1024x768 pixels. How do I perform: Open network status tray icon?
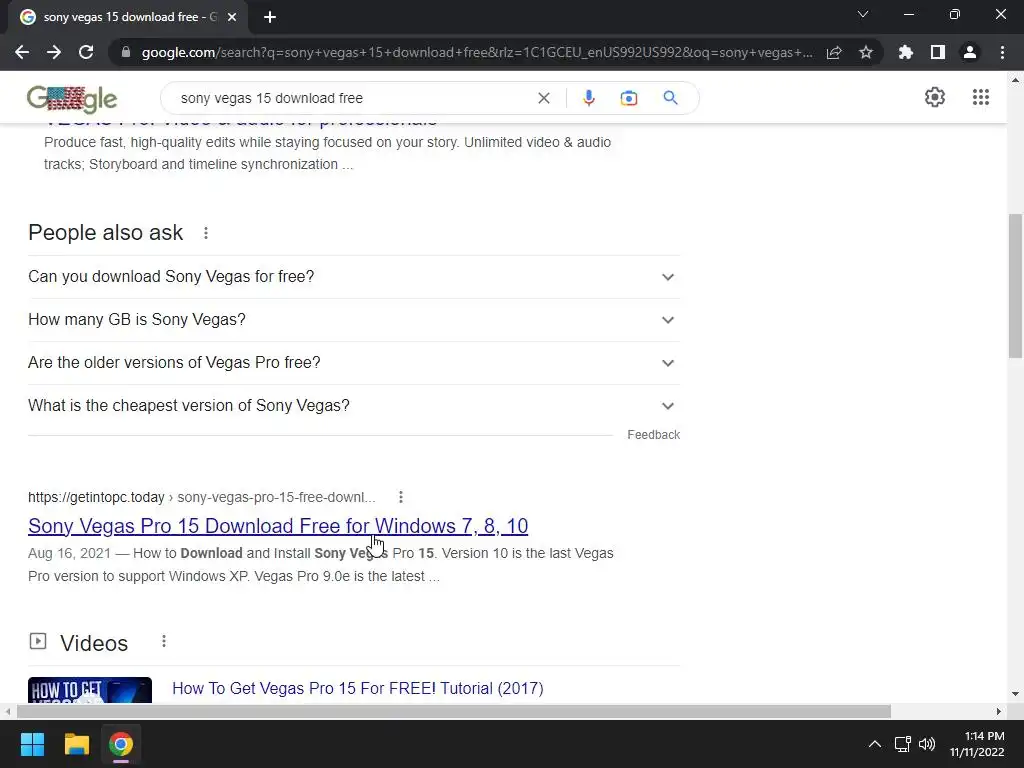[903, 744]
